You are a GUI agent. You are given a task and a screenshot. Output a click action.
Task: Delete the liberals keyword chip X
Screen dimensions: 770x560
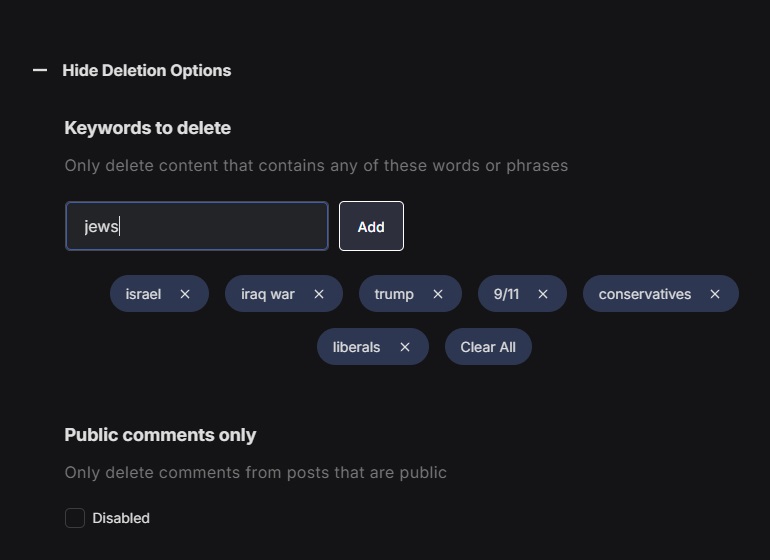405,347
